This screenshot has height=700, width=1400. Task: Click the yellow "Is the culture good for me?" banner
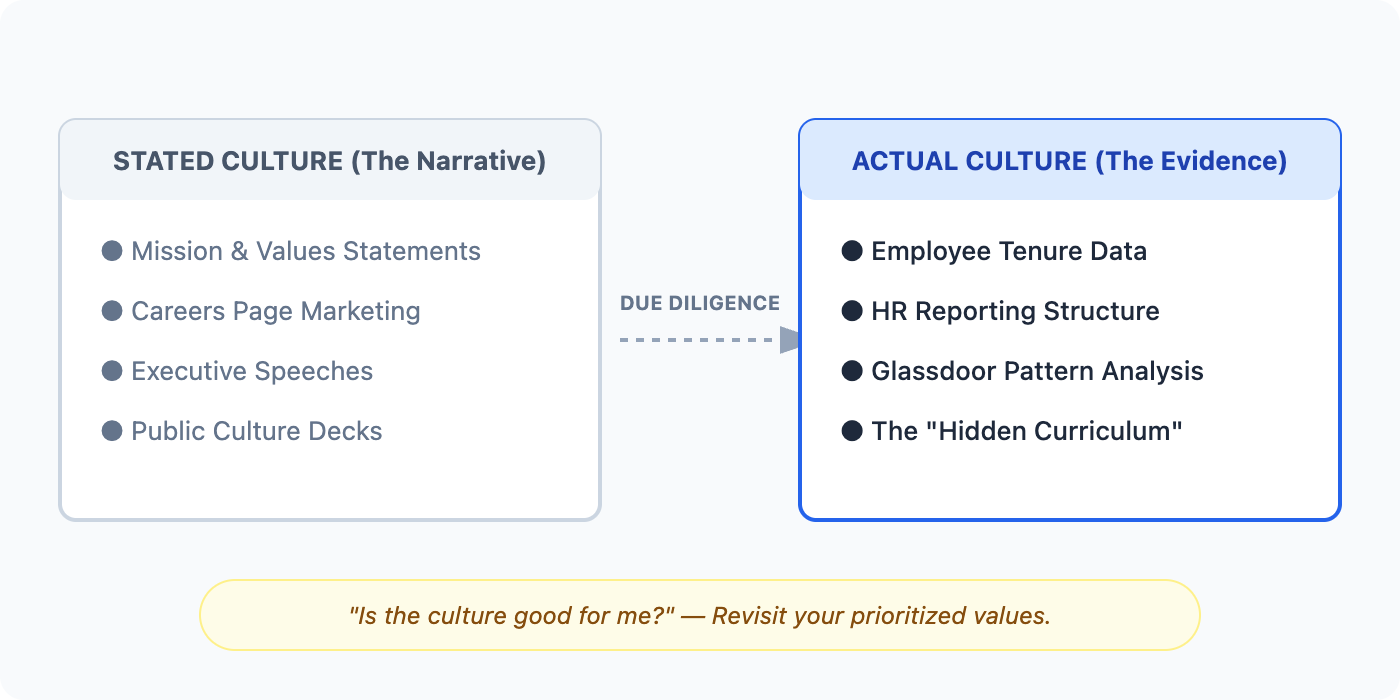[699, 615]
